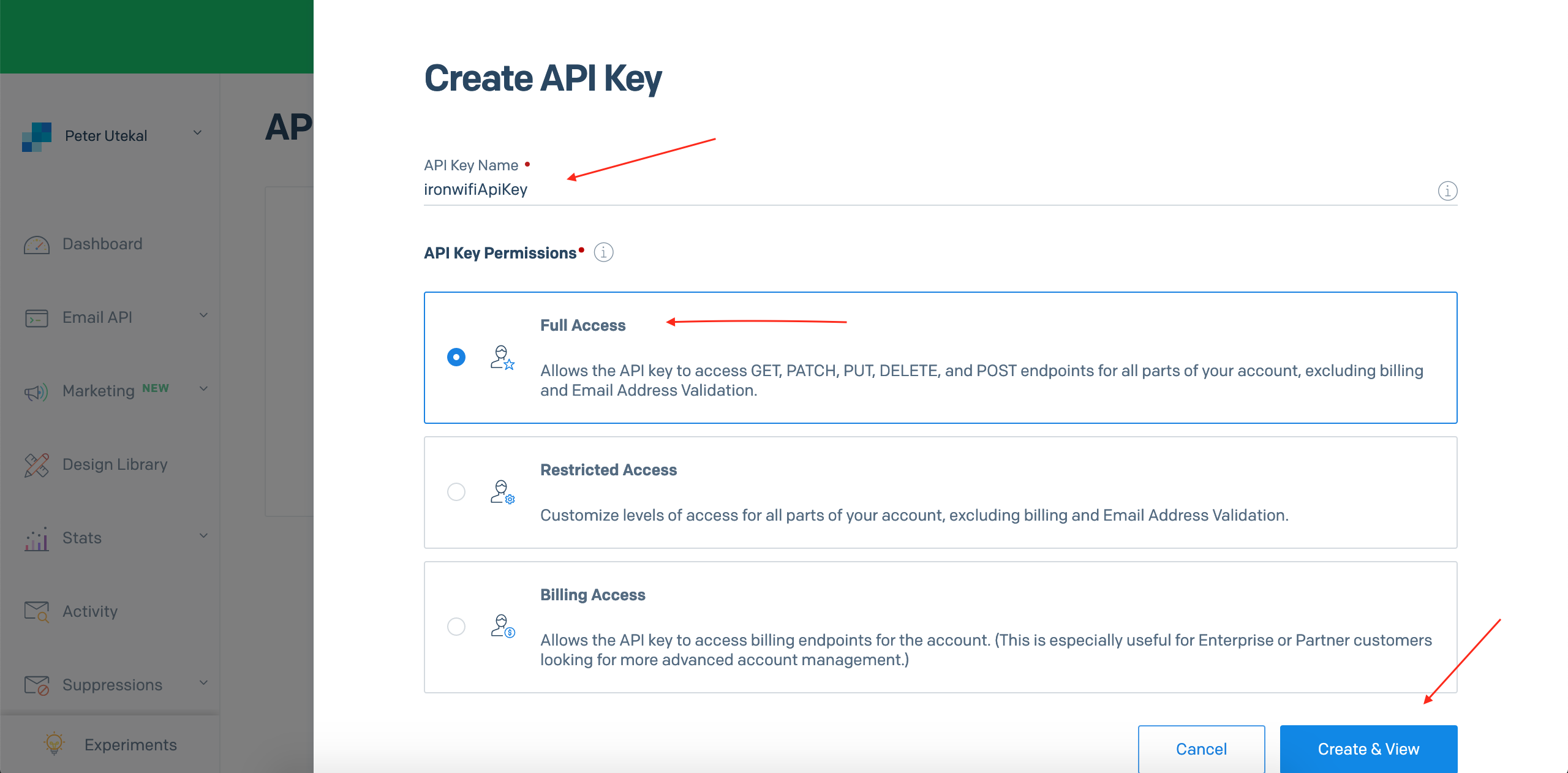The height and width of the screenshot is (773, 1568).
Task: Click the Create & View button
Action: coord(1368,748)
